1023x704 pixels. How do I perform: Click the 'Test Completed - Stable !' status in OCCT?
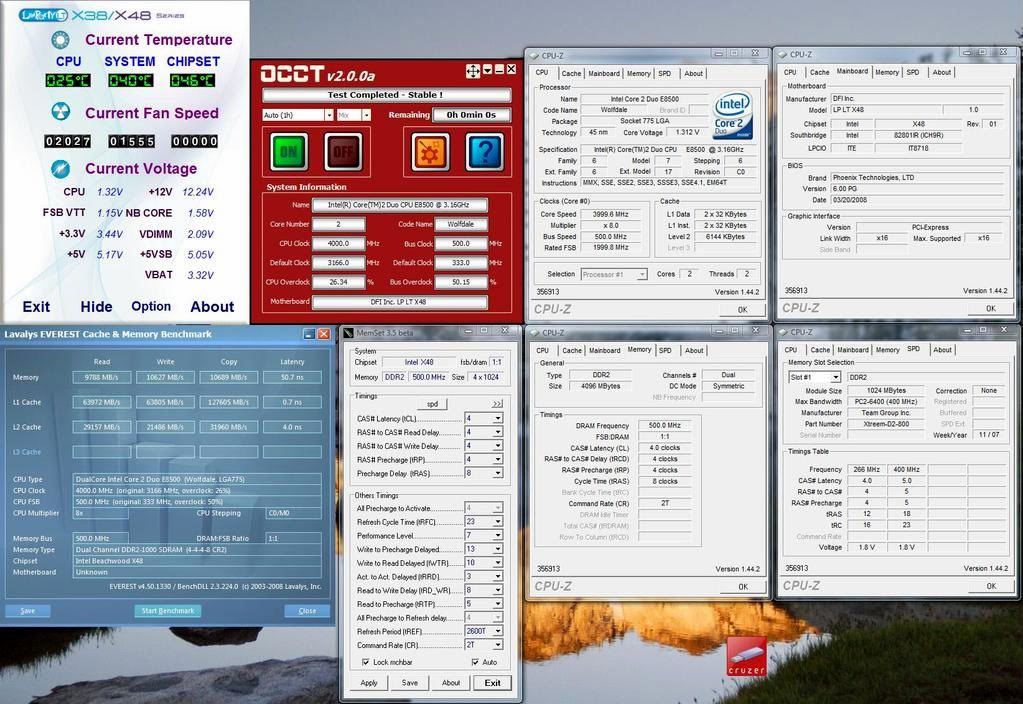click(x=385, y=95)
